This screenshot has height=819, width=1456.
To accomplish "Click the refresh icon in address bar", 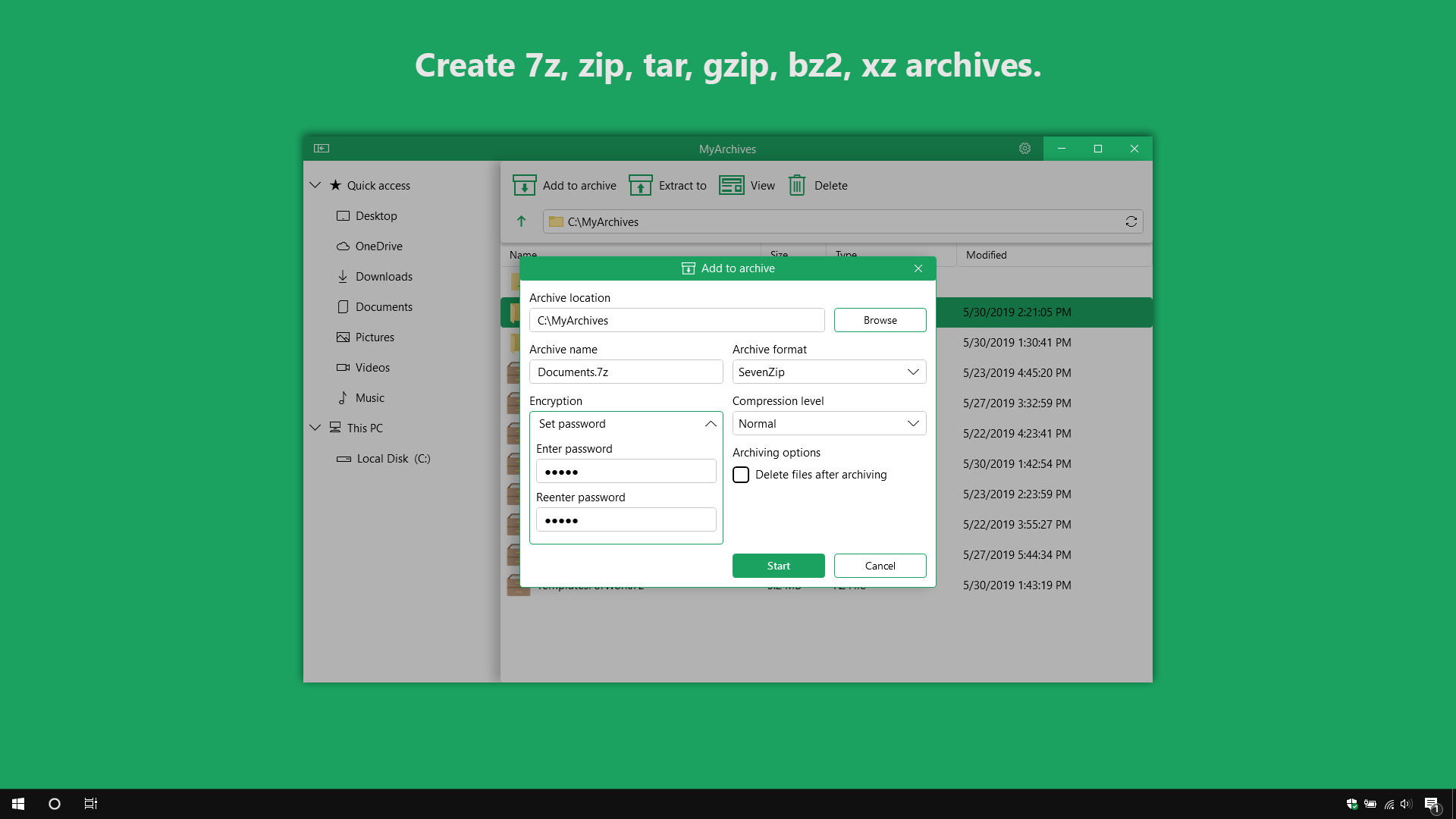I will click(x=1131, y=221).
